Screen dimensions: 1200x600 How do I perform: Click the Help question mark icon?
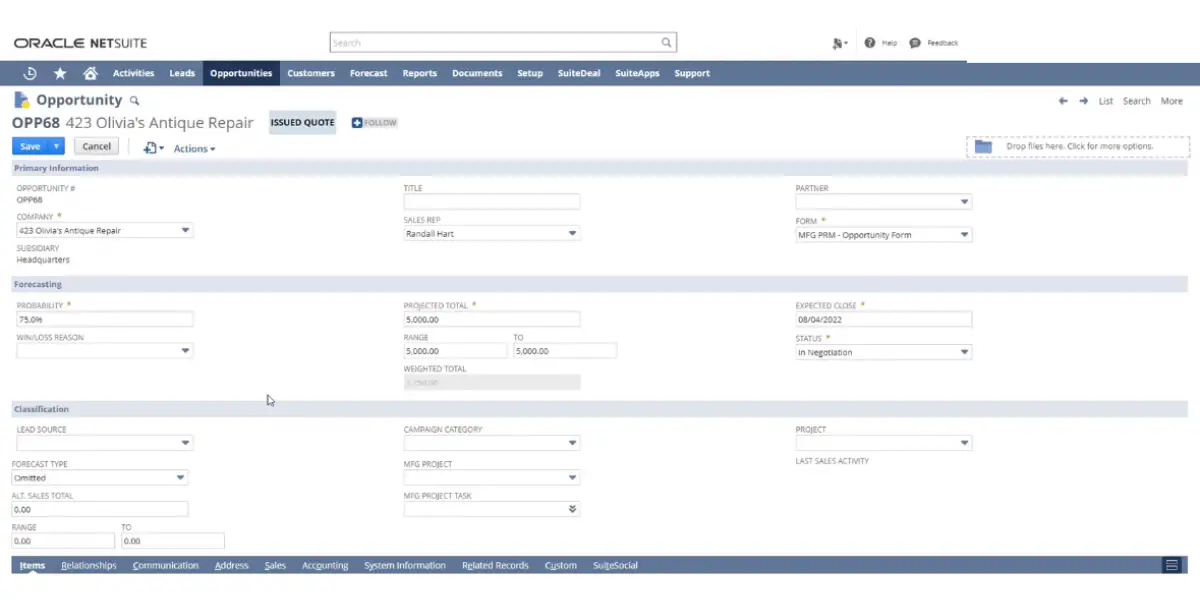870,43
